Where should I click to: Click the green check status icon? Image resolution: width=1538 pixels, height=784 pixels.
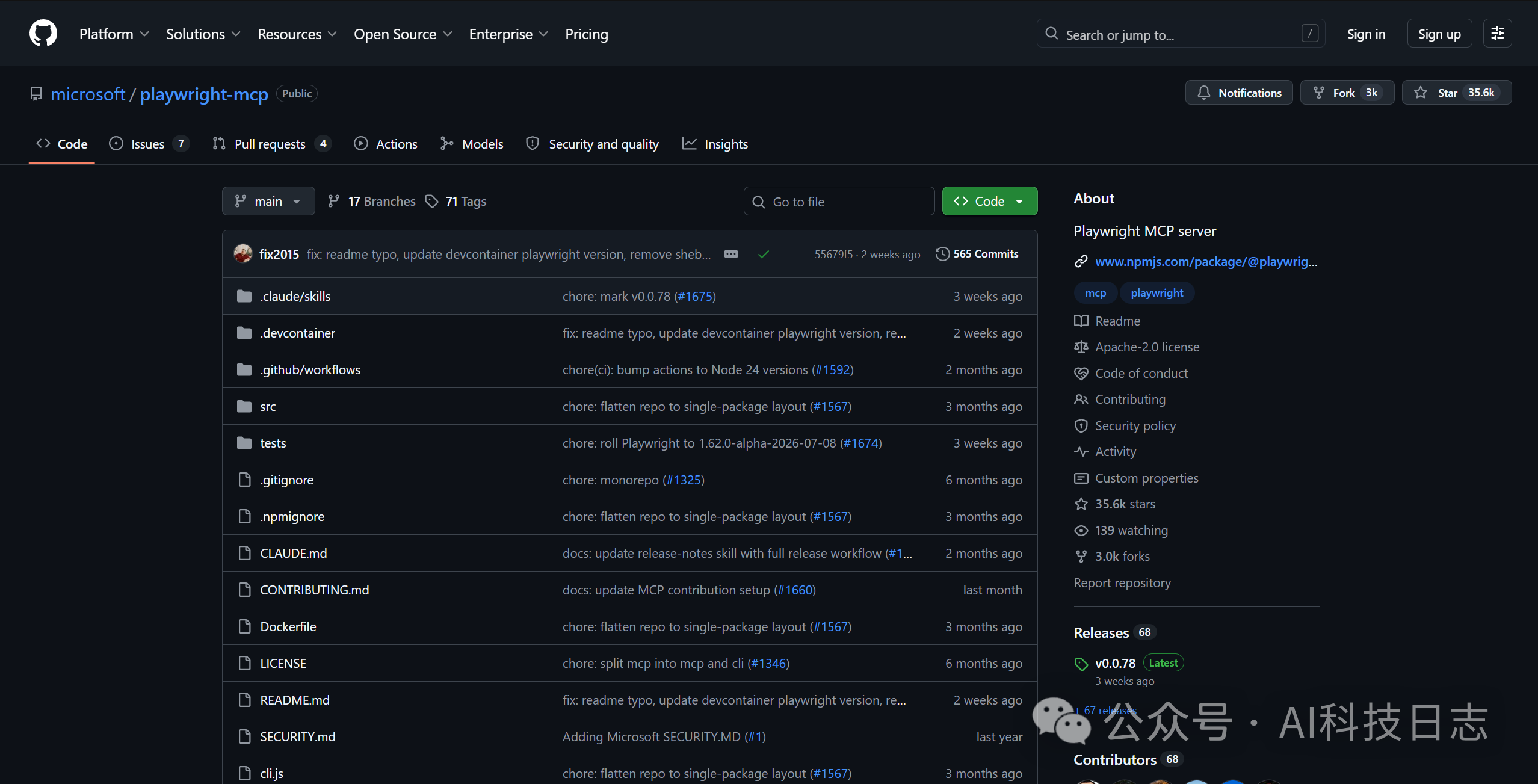pyautogui.click(x=764, y=255)
